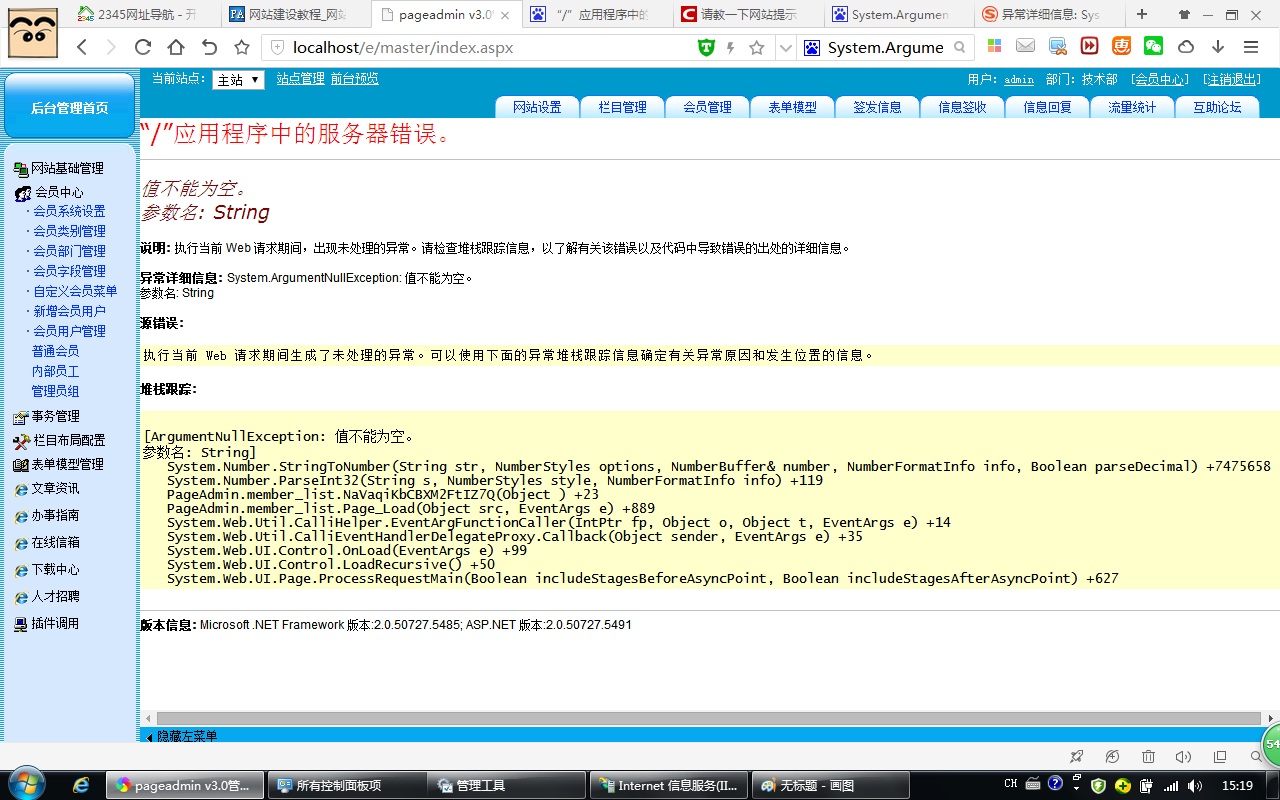Click the horizontal scrollbar under error page
The height and width of the screenshot is (800, 1280).
[700, 718]
